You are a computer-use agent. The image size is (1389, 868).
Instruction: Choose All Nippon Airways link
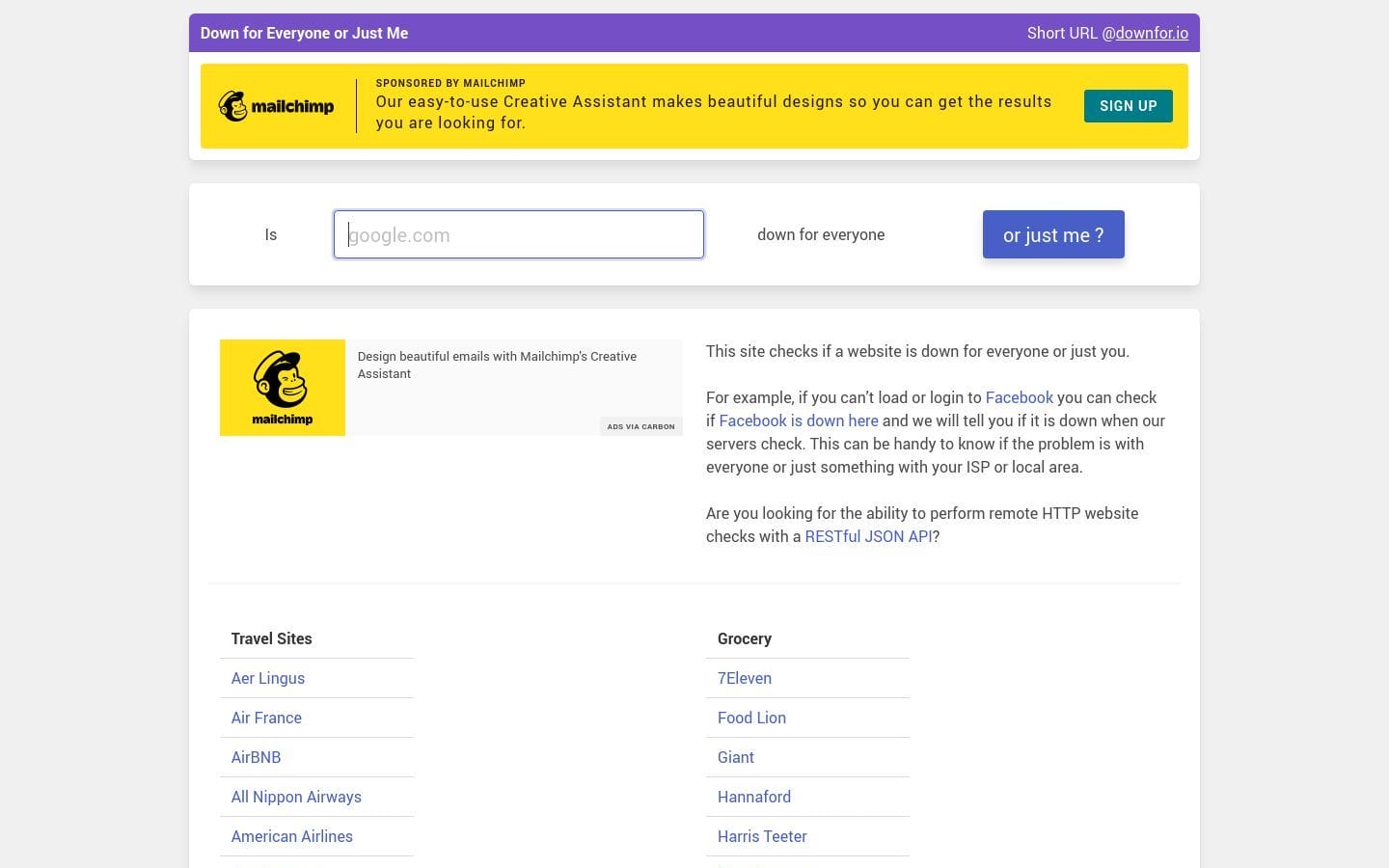coord(296,797)
